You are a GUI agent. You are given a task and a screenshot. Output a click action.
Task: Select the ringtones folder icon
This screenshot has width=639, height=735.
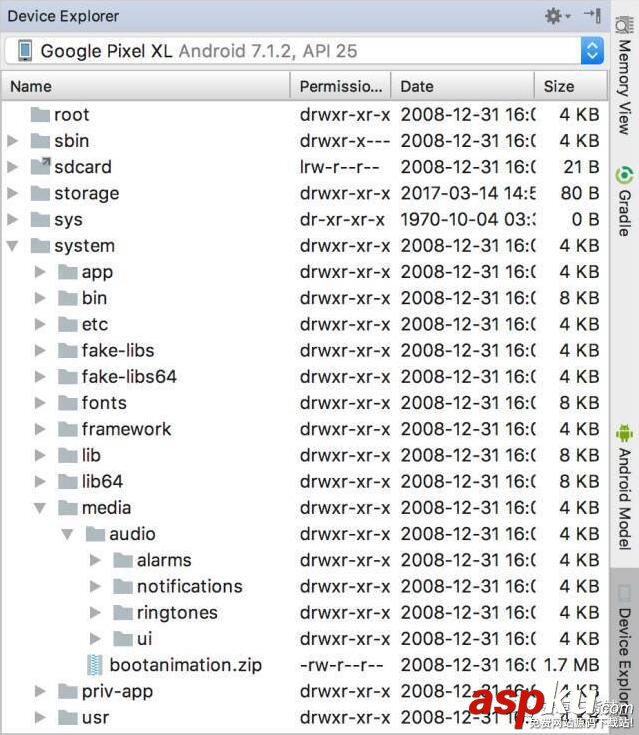pyautogui.click(x=123, y=613)
